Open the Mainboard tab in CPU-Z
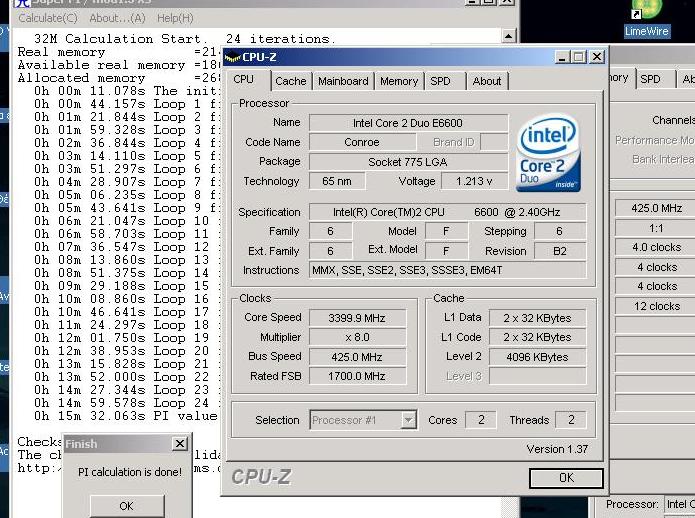 [x=343, y=81]
